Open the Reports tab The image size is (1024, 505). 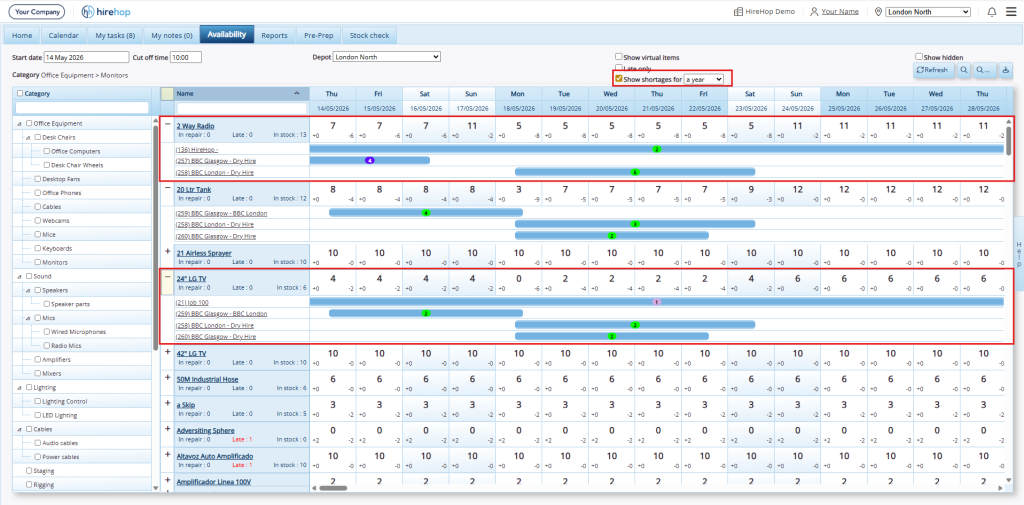tap(274, 35)
